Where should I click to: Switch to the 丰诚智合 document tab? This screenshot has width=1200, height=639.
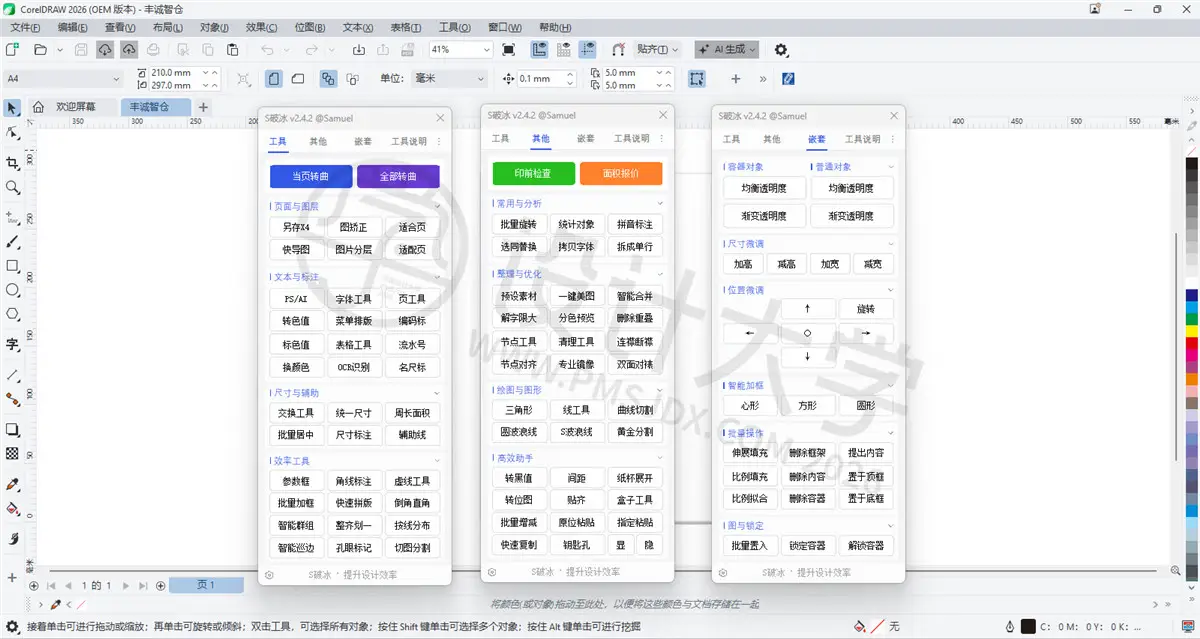(x=156, y=107)
